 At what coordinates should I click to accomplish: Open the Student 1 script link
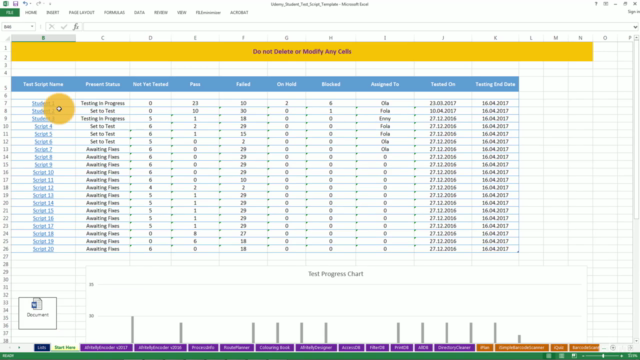43,103
